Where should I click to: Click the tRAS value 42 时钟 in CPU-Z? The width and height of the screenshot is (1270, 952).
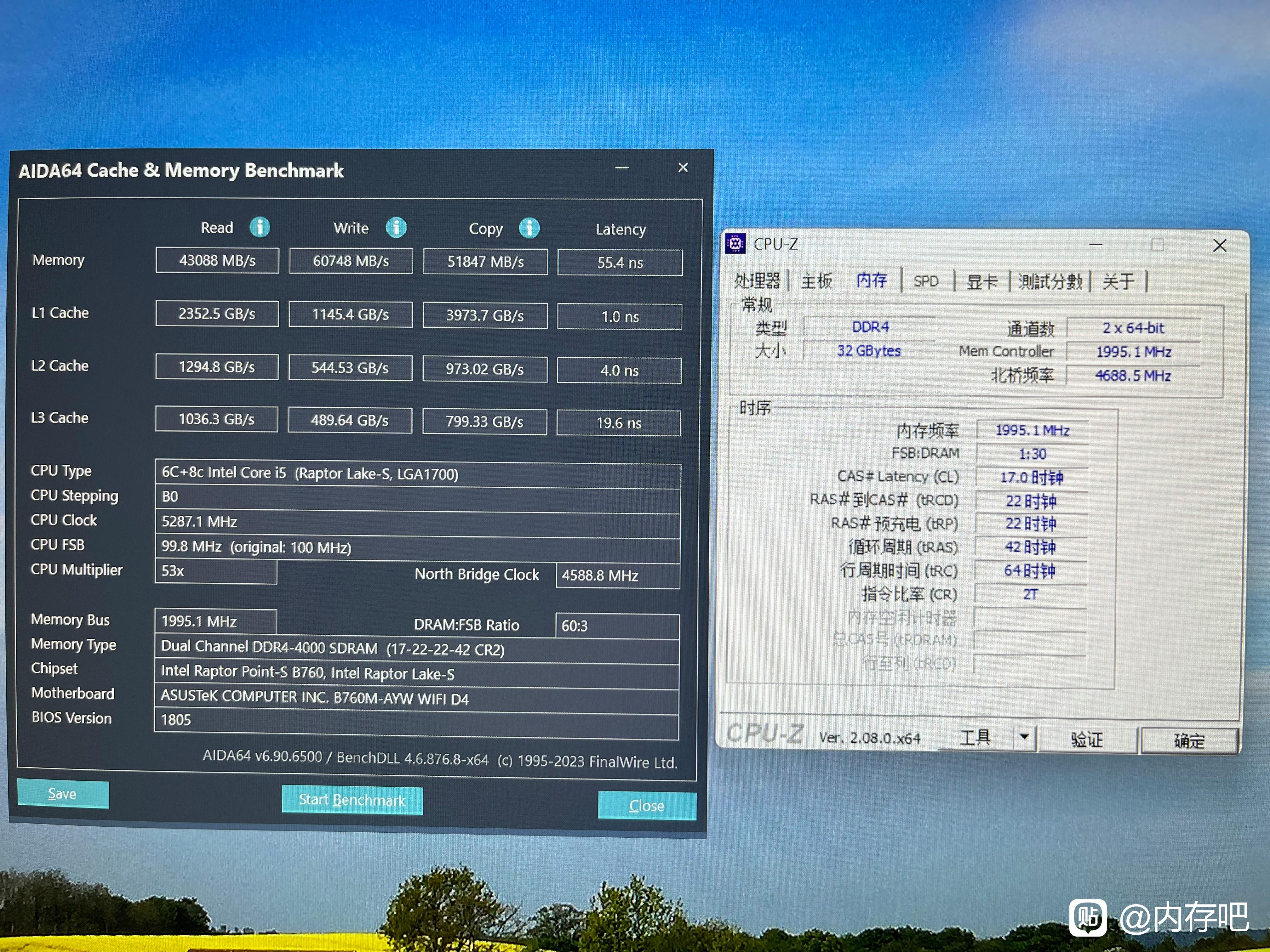(x=1031, y=547)
